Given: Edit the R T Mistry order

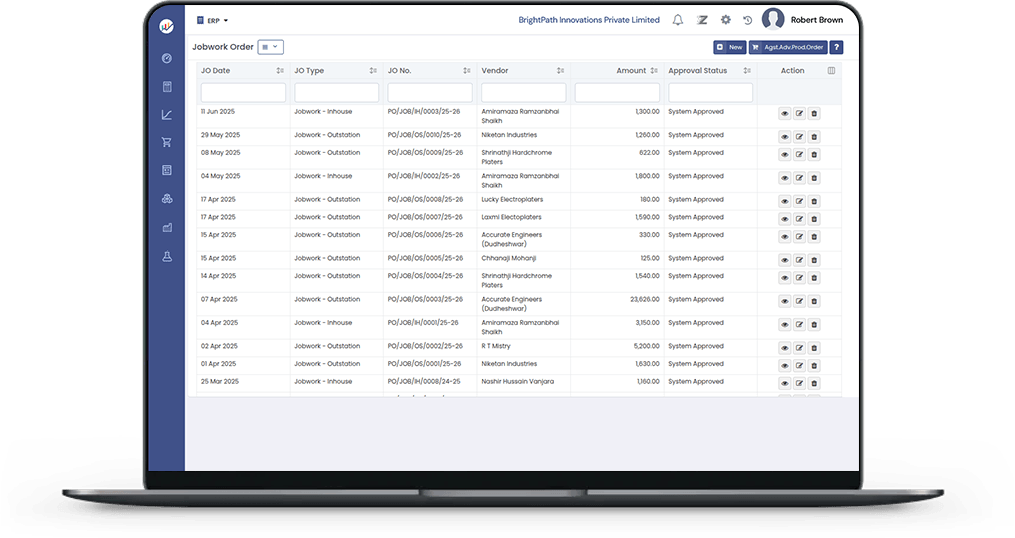Looking at the screenshot, I should (799, 348).
